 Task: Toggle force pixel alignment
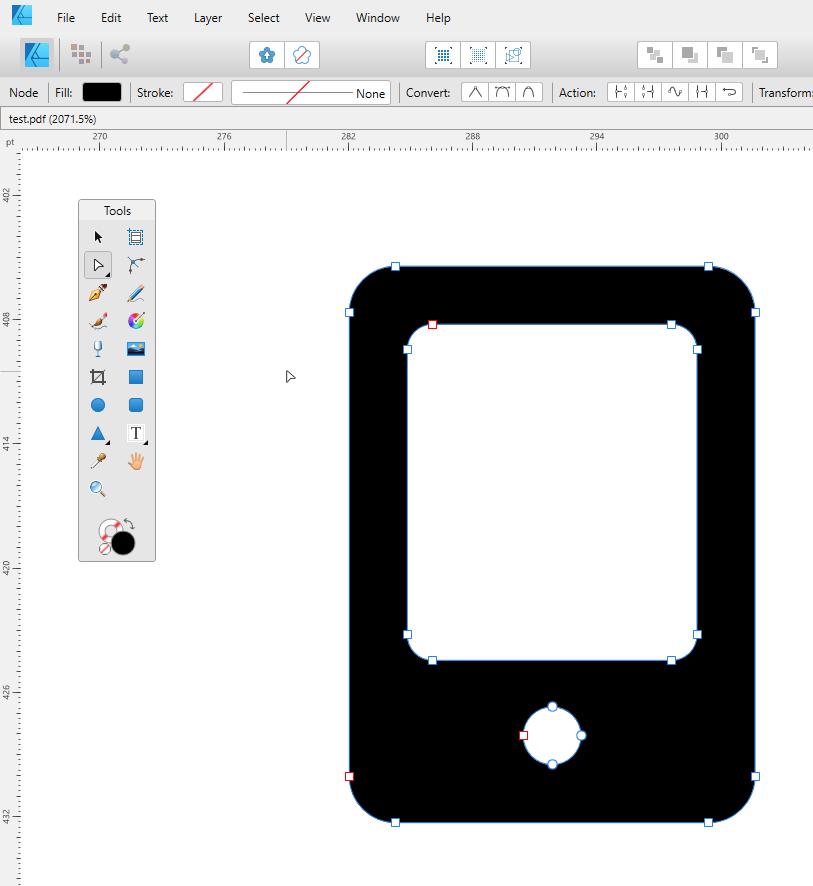pos(443,55)
